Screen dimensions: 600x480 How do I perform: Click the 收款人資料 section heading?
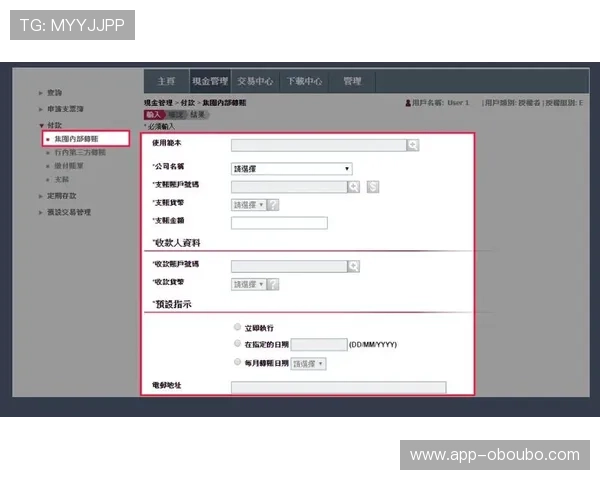click(177, 243)
